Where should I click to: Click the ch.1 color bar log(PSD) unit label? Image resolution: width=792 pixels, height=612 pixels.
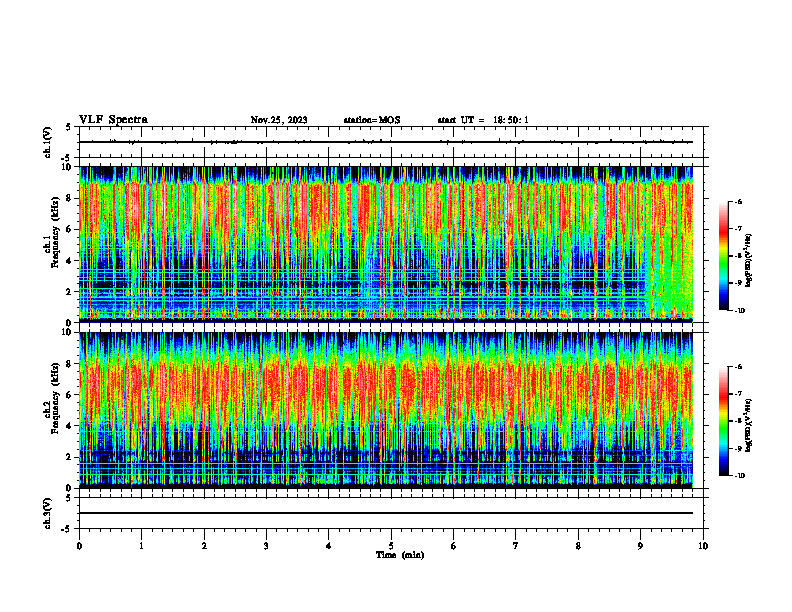pos(749,260)
